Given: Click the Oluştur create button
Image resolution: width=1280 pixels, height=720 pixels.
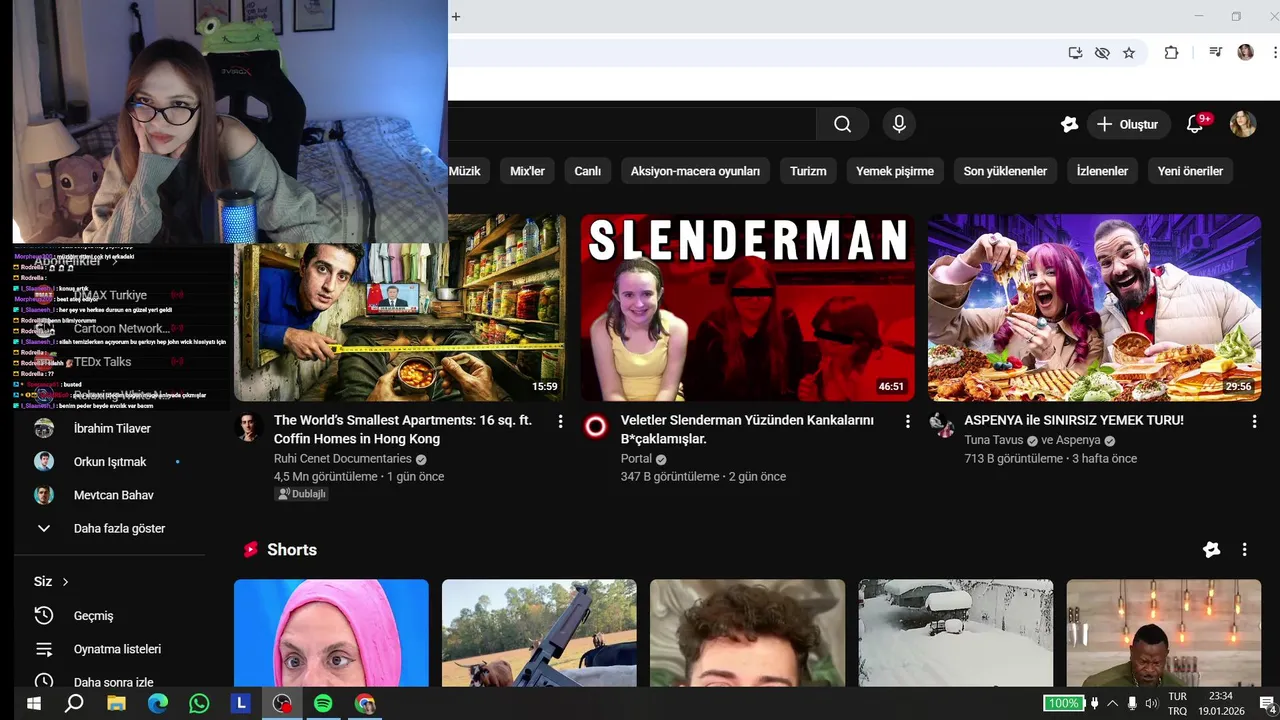Looking at the screenshot, I should [1128, 124].
